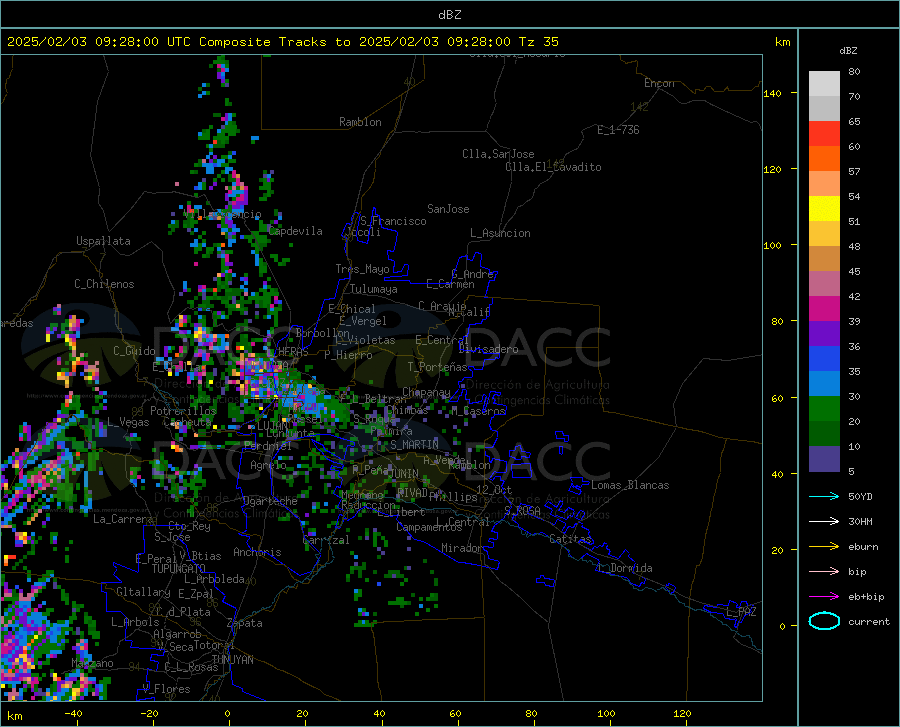Pick the dark green 20 dBZ swatch

pos(824,434)
